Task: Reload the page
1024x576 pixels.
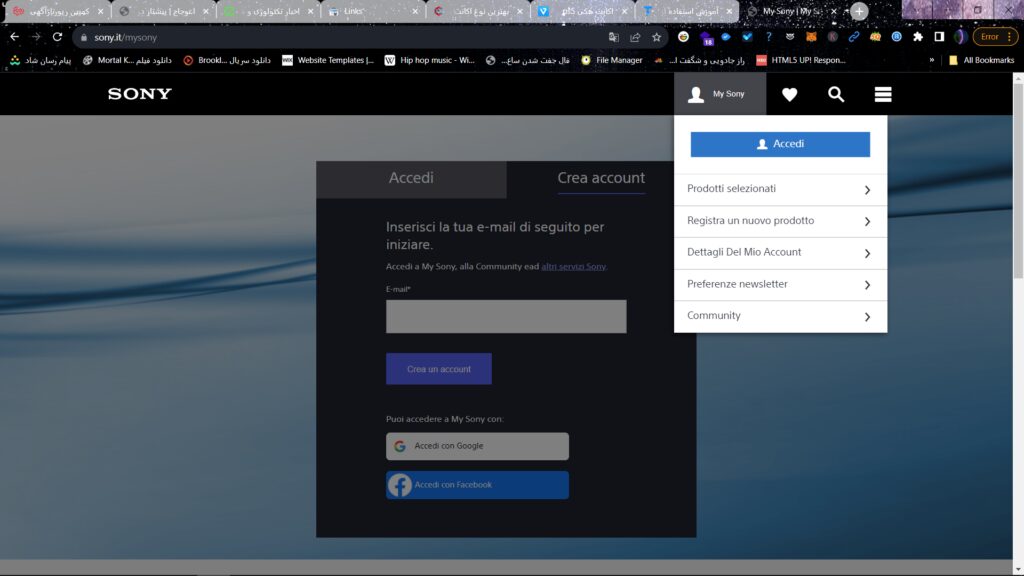Action: (x=57, y=37)
